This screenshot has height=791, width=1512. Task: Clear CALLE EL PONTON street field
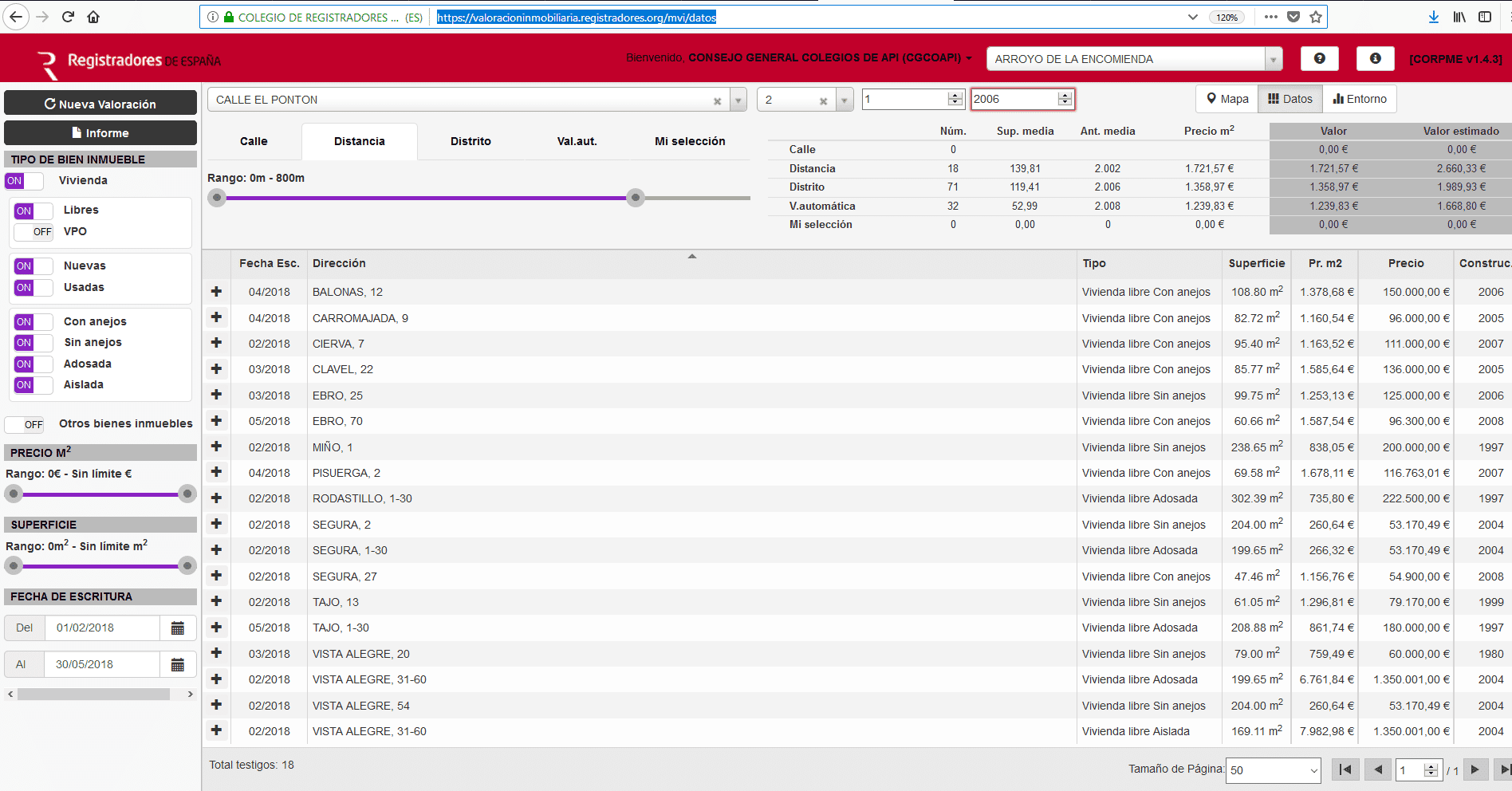pos(717,100)
